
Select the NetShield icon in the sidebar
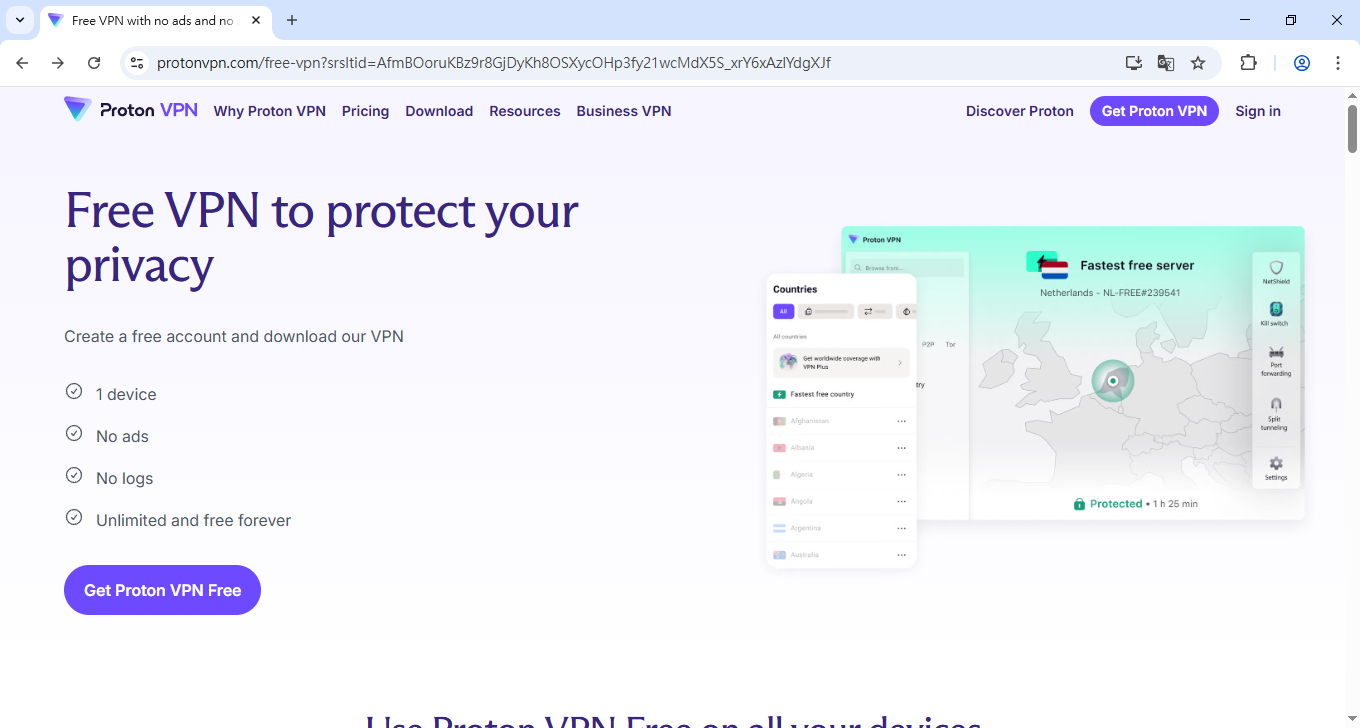pos(1277,266)
